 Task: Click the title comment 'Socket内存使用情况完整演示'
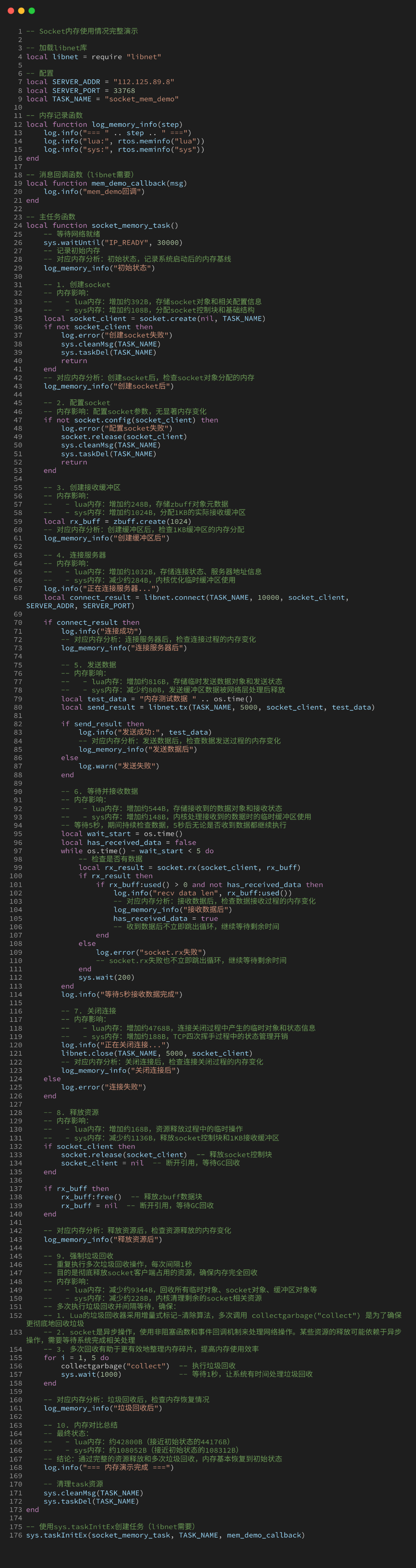89,31
